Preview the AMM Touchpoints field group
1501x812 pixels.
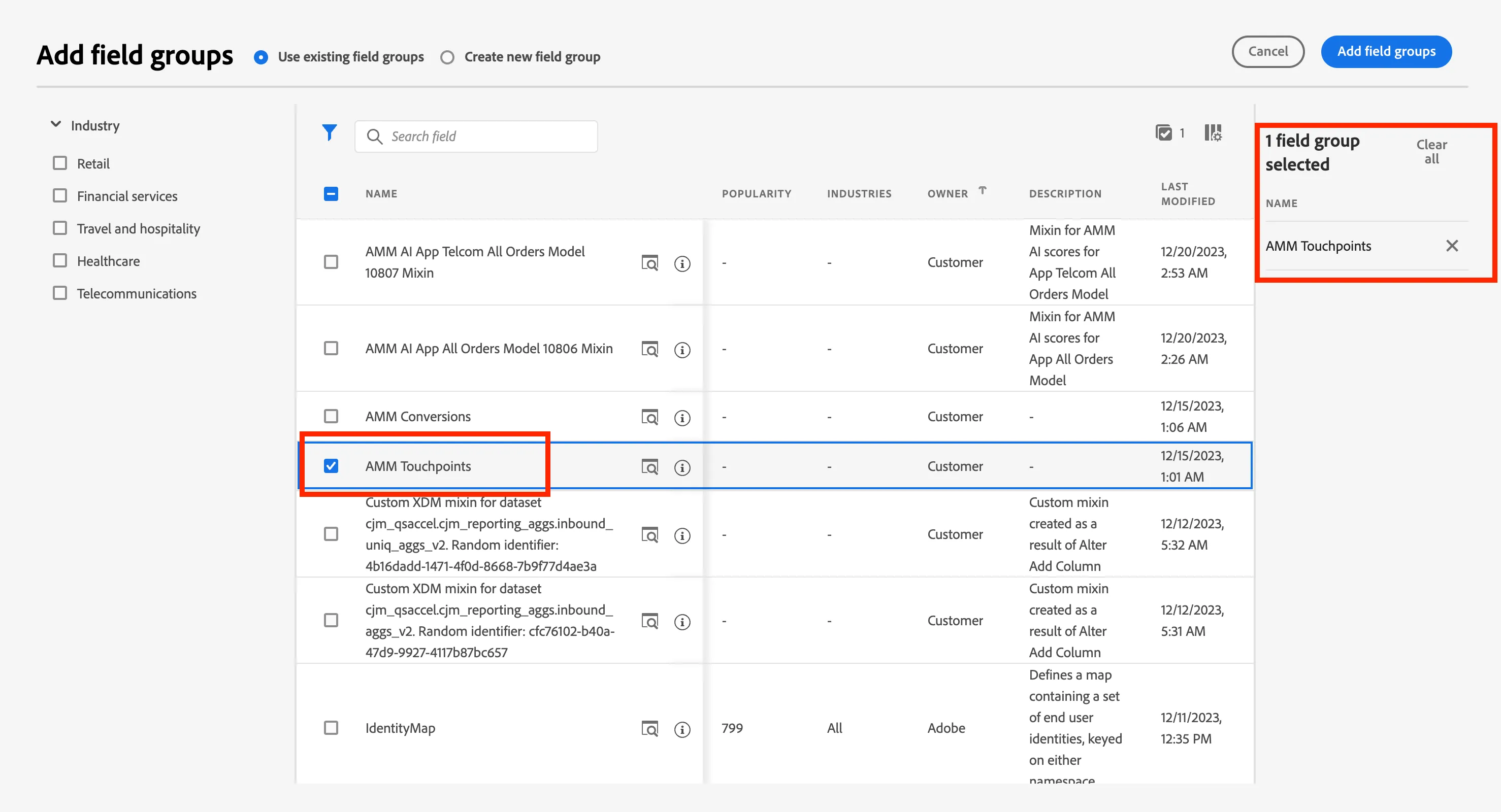pos(649,467)
